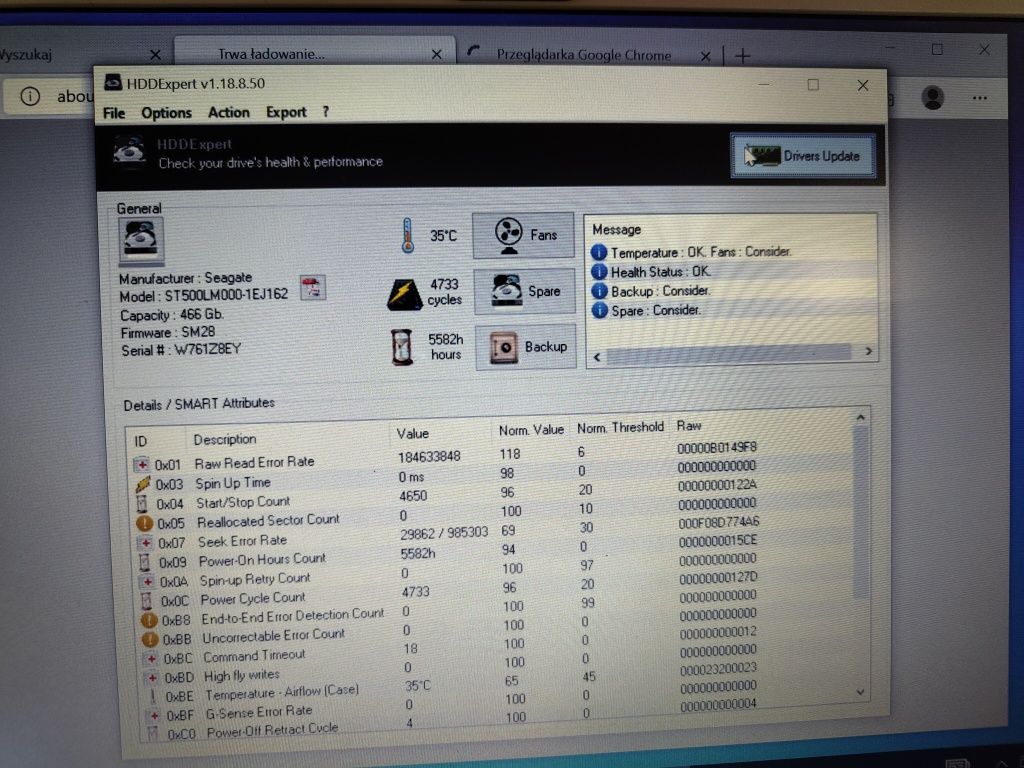Click the Raw Read Error Rate row icon
The height and width of the screenshot is (768, 1024).
pyautogui.click(x=141, y=464)
